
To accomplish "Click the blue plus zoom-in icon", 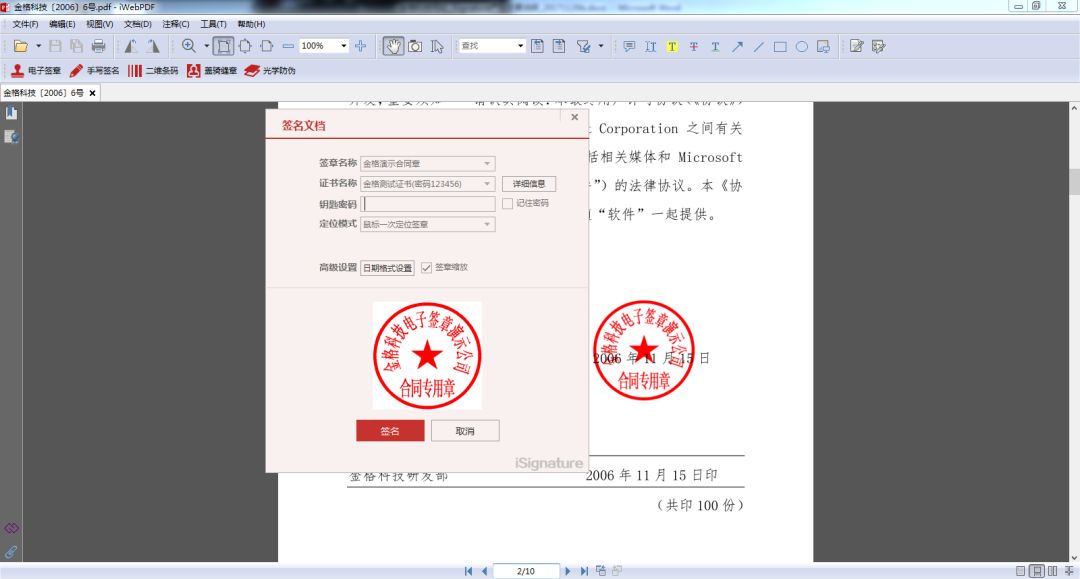I will (360, 46).
